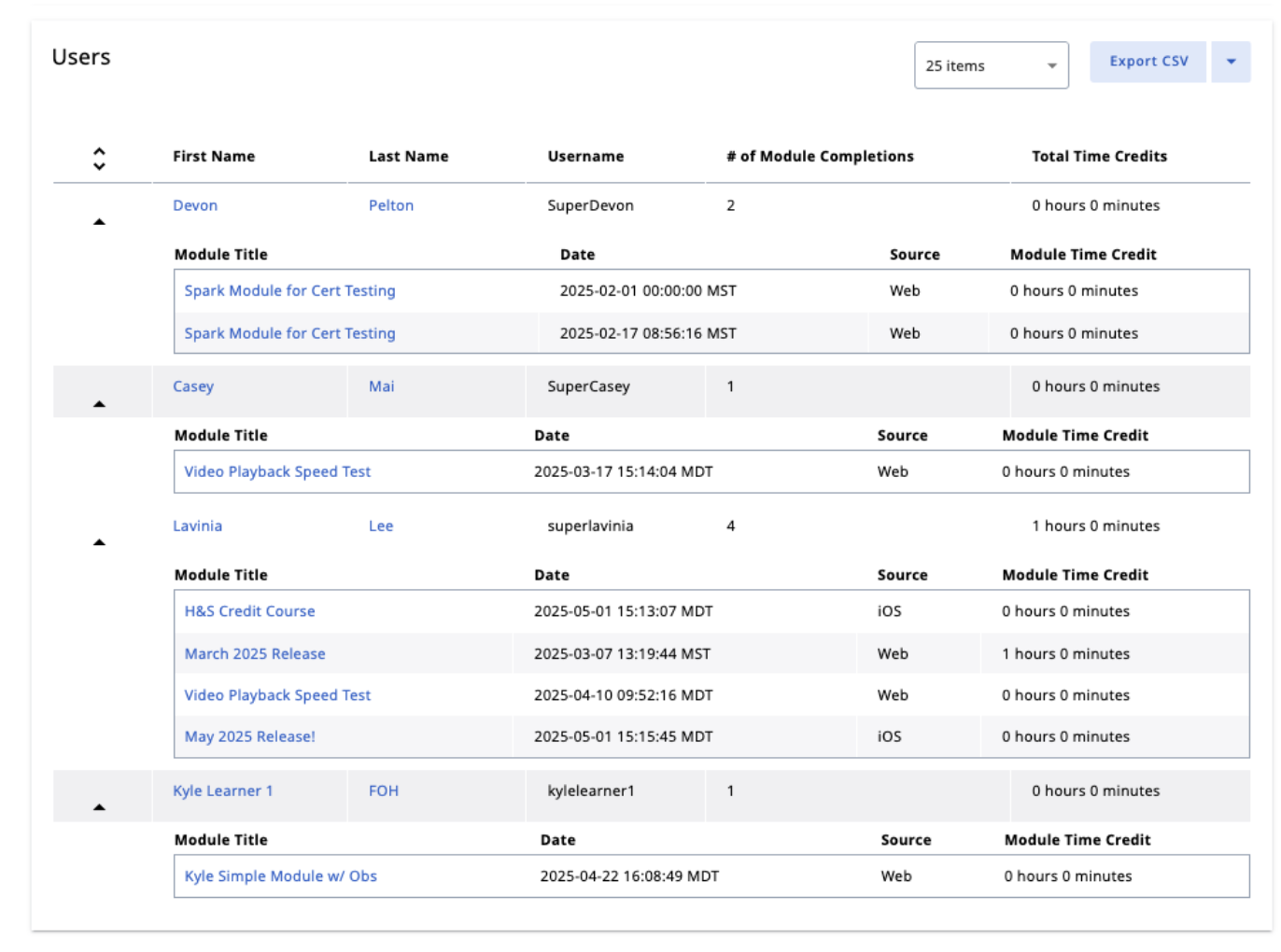
Task: Open March 2025 Release module link
Action: tap(255, 654)
